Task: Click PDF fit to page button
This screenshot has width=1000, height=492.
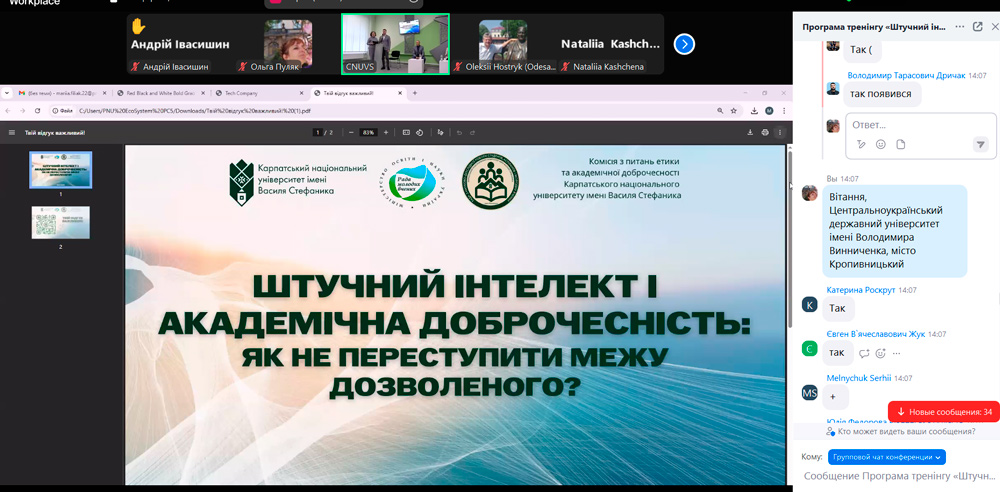Action: coord(406,133)
